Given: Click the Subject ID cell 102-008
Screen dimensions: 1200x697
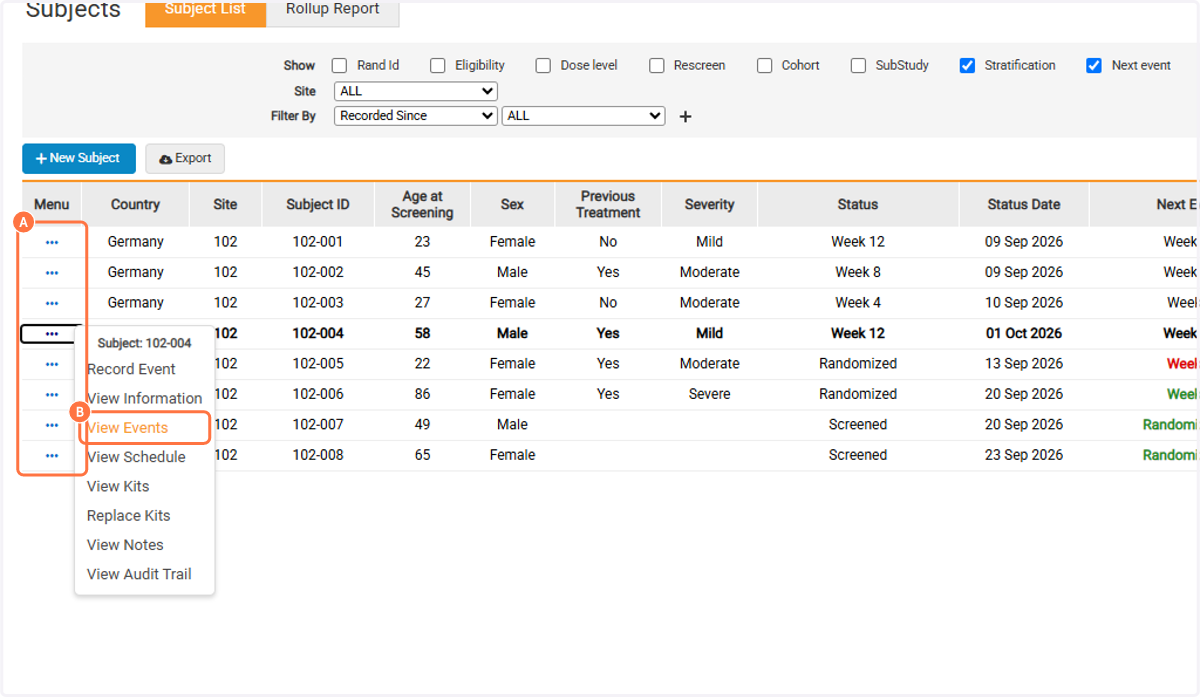Looking at the screenshot, I should pyautogui.click(x=318, y=455).
